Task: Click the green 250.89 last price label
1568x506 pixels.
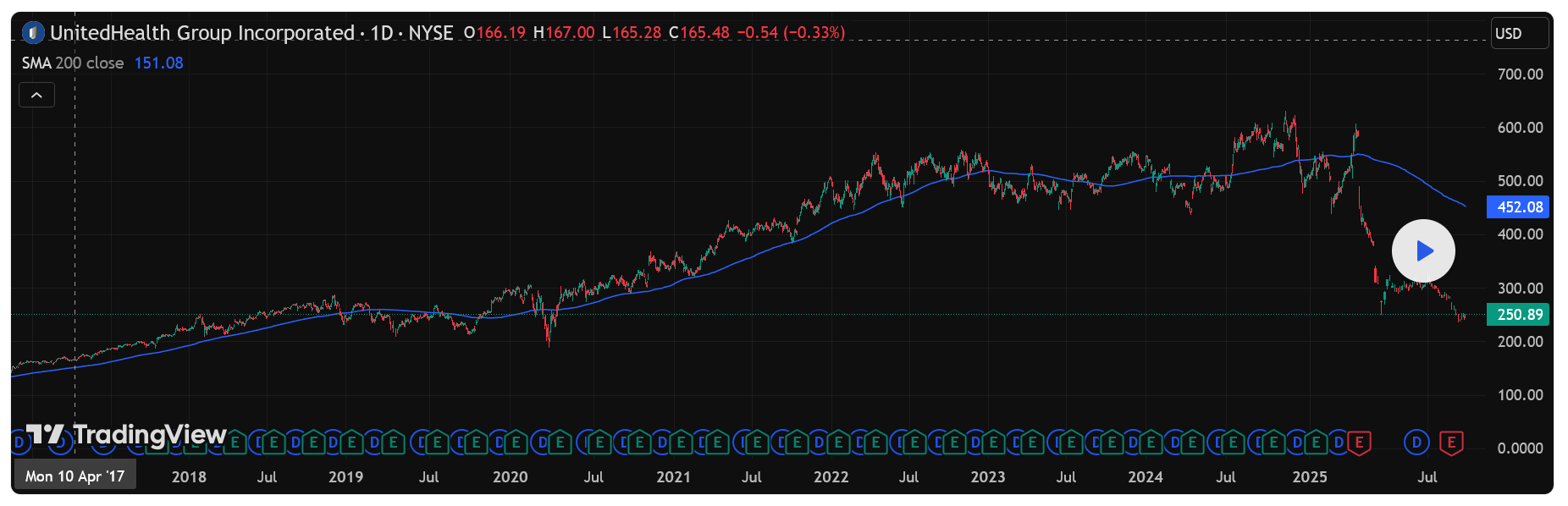Action: point(1519,315)
